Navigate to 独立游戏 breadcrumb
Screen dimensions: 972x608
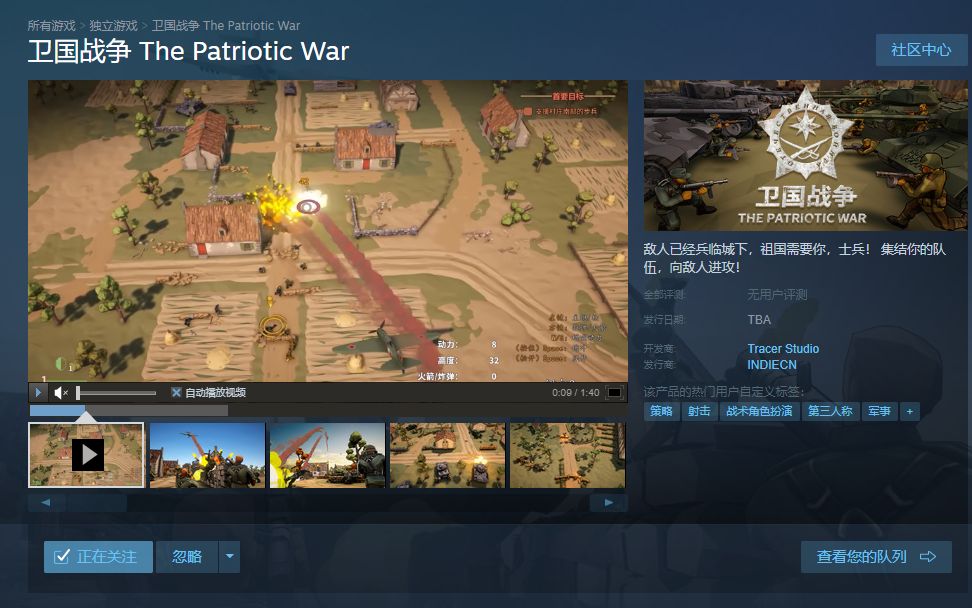click(x=113, y=25)
